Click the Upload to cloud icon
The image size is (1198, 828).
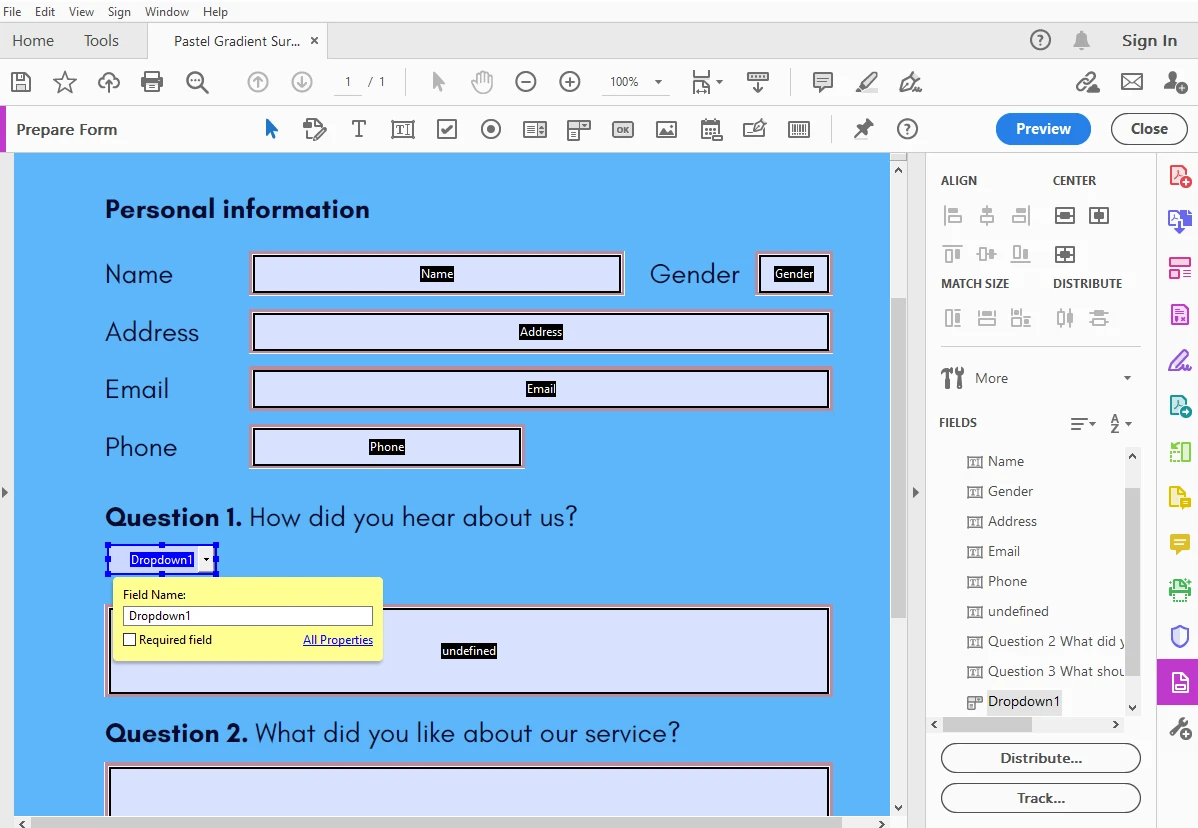pos(108,82)
